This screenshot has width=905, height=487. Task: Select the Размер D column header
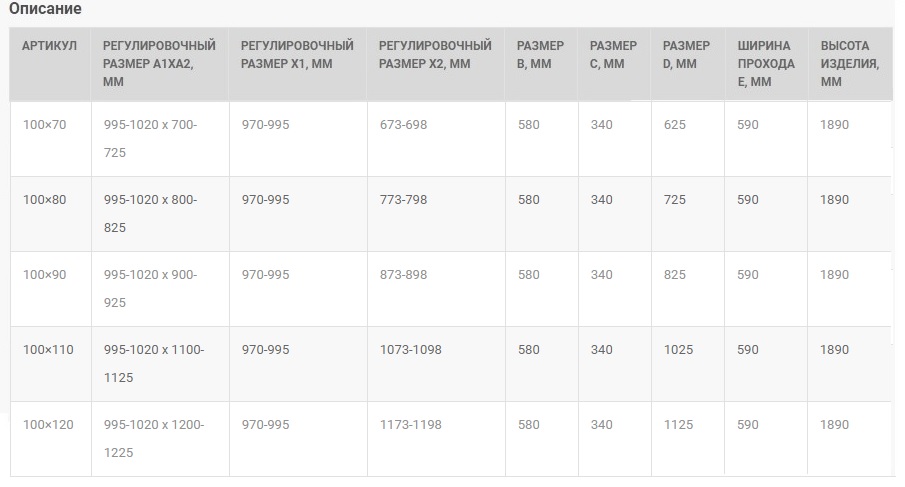[686, 54]
